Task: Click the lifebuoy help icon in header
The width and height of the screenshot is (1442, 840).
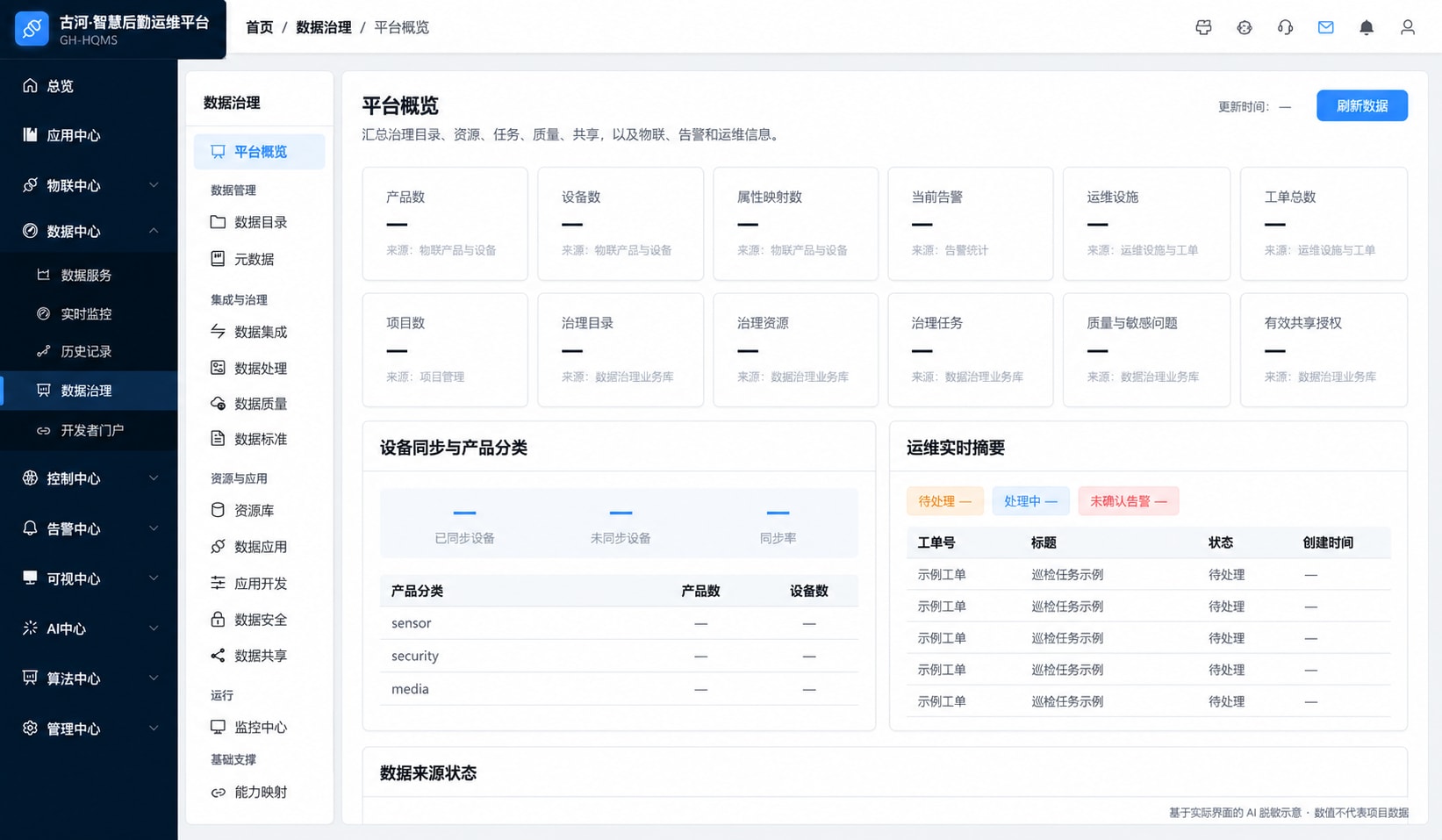Action: [1244, 27]
